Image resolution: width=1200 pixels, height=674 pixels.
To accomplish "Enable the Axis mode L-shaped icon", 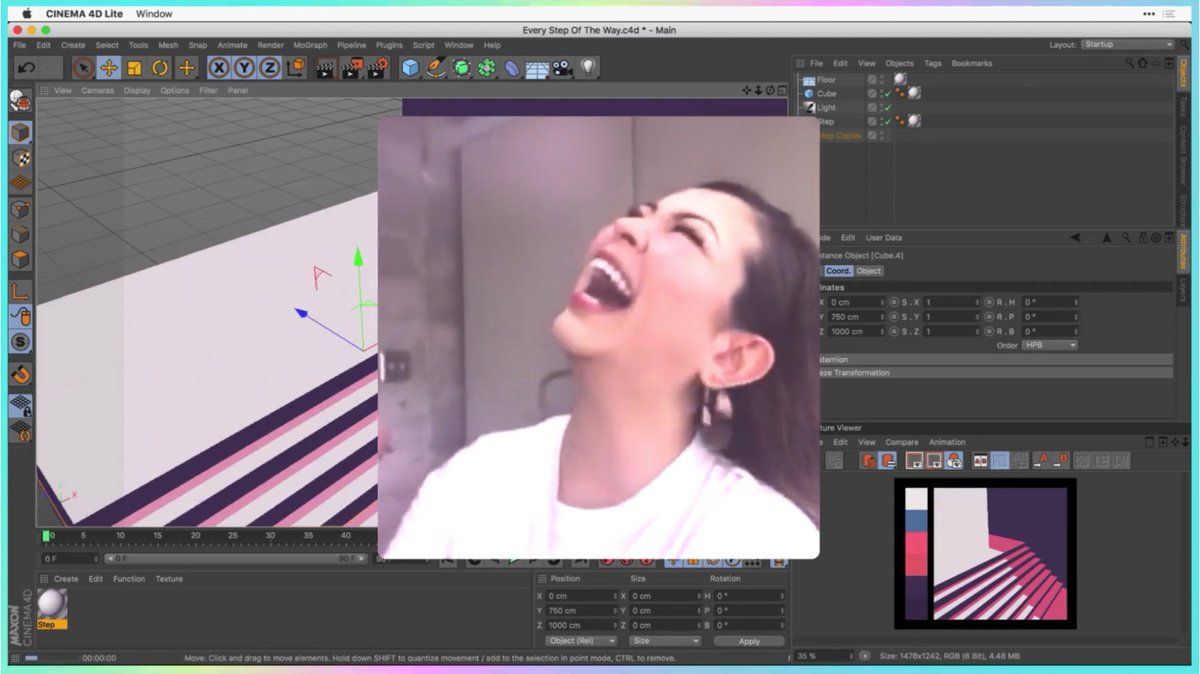I will pos(20,291).
